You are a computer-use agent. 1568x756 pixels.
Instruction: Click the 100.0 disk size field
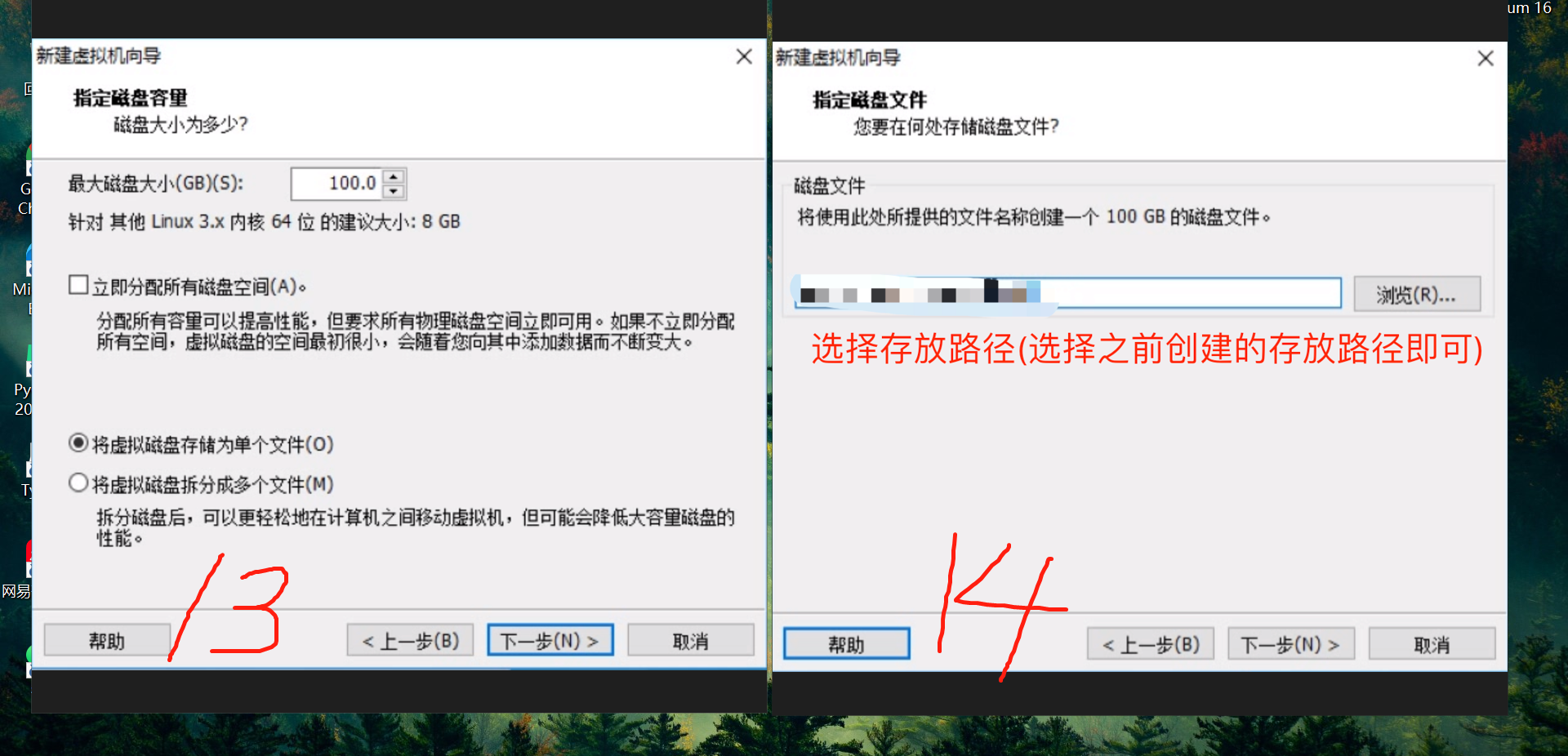click(337, 184)
